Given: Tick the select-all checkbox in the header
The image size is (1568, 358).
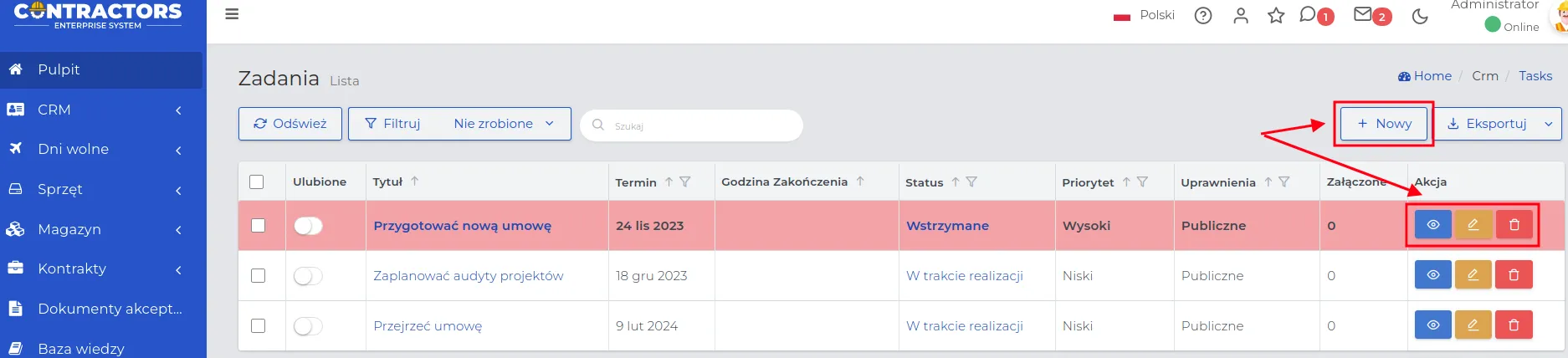Looking at the screenshot, I should 257,182.
